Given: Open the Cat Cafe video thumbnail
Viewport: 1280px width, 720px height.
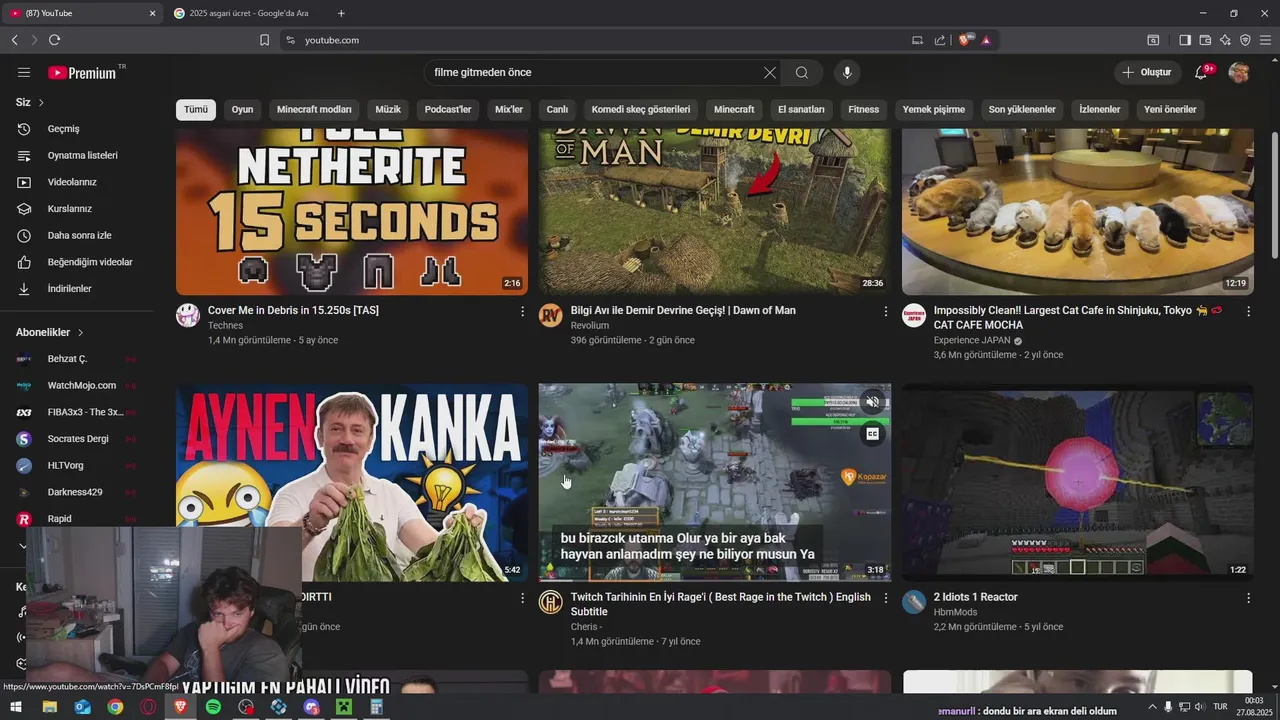Looking at the screenshot, I should [x=1078, y=211].
